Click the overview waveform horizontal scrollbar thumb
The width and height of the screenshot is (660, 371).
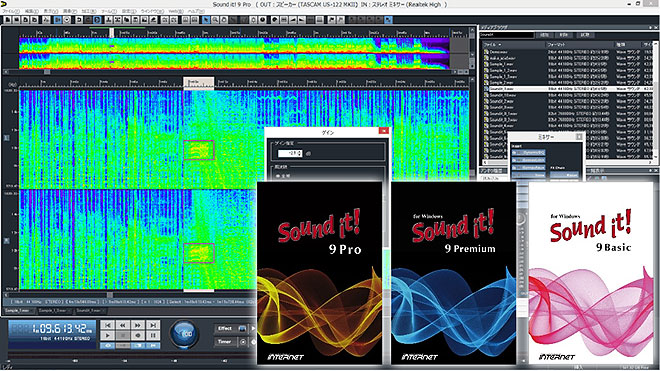(x=47, y=72)
